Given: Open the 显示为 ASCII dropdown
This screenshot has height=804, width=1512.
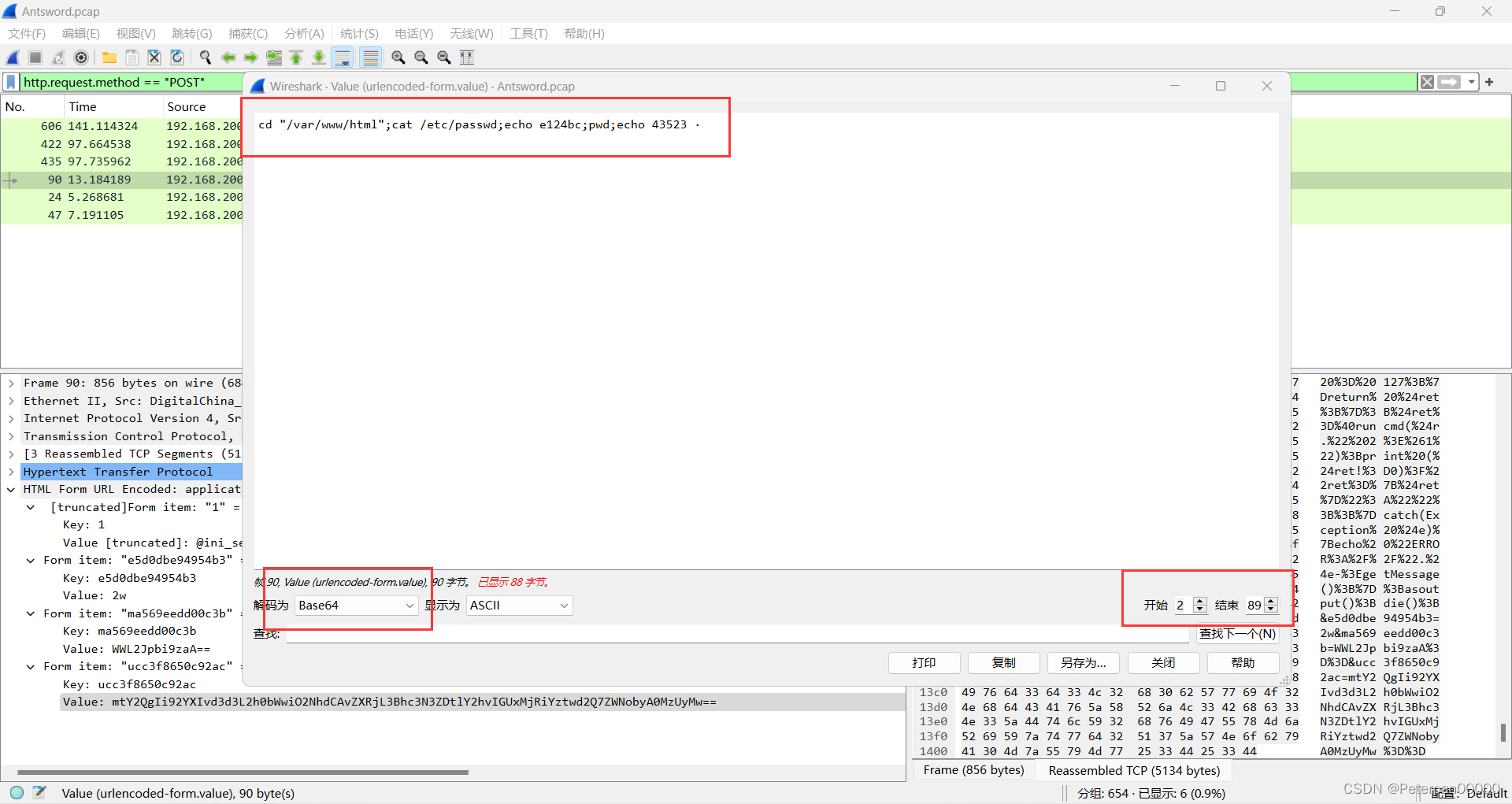Looking at the screenshot, I should click(x=519, y=606).
